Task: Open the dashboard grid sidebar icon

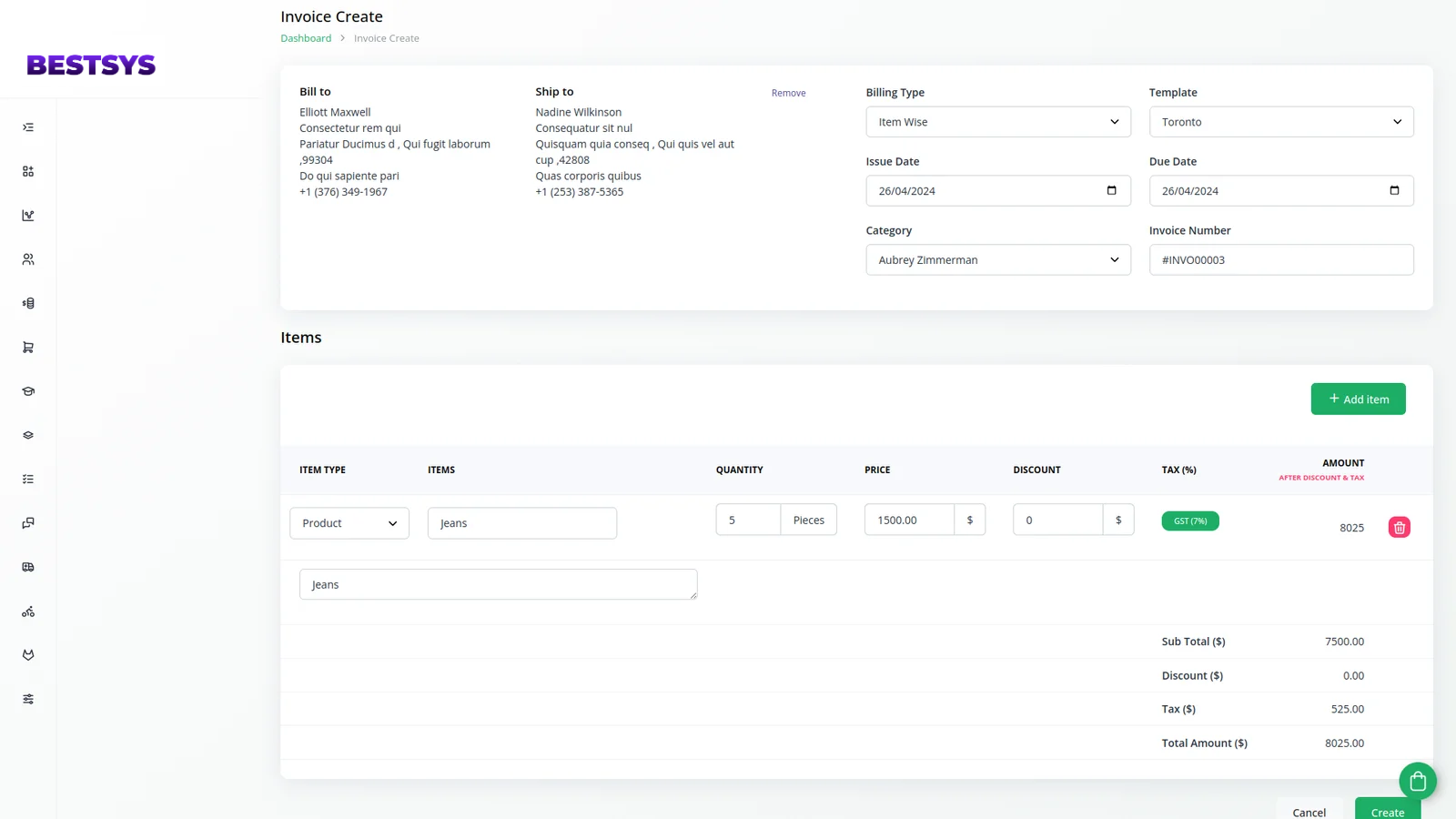Action: click(28, 171)
